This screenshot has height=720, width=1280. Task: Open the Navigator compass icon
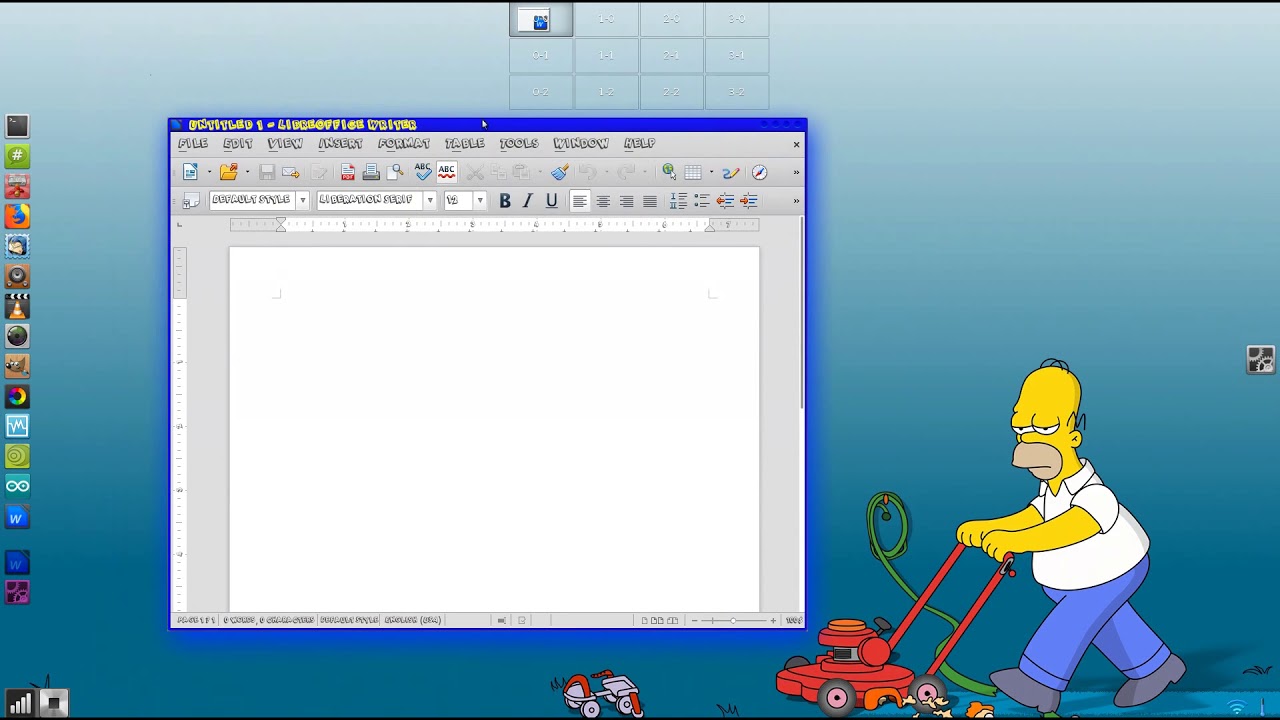pyautogui.click(x=760, y=172)
